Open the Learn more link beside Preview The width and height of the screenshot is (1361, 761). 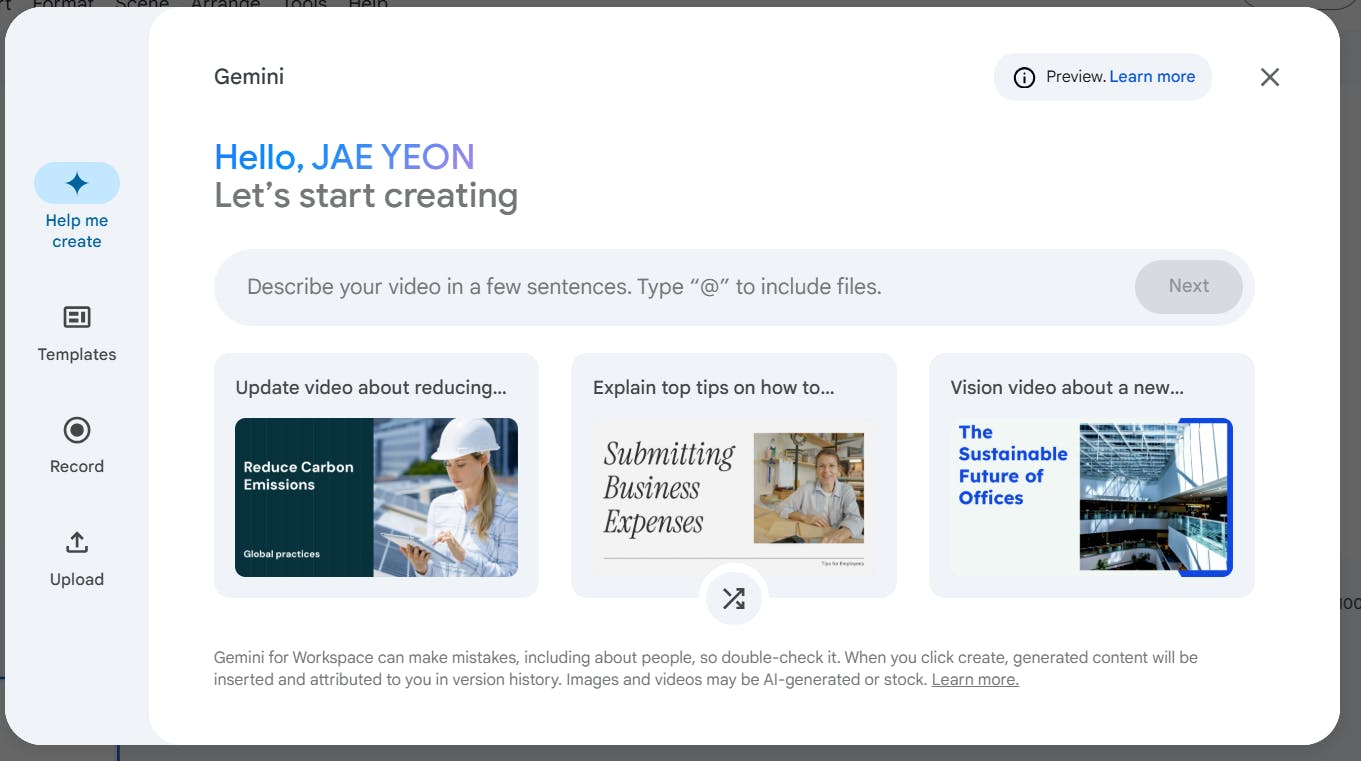[x=1152, y=76]
